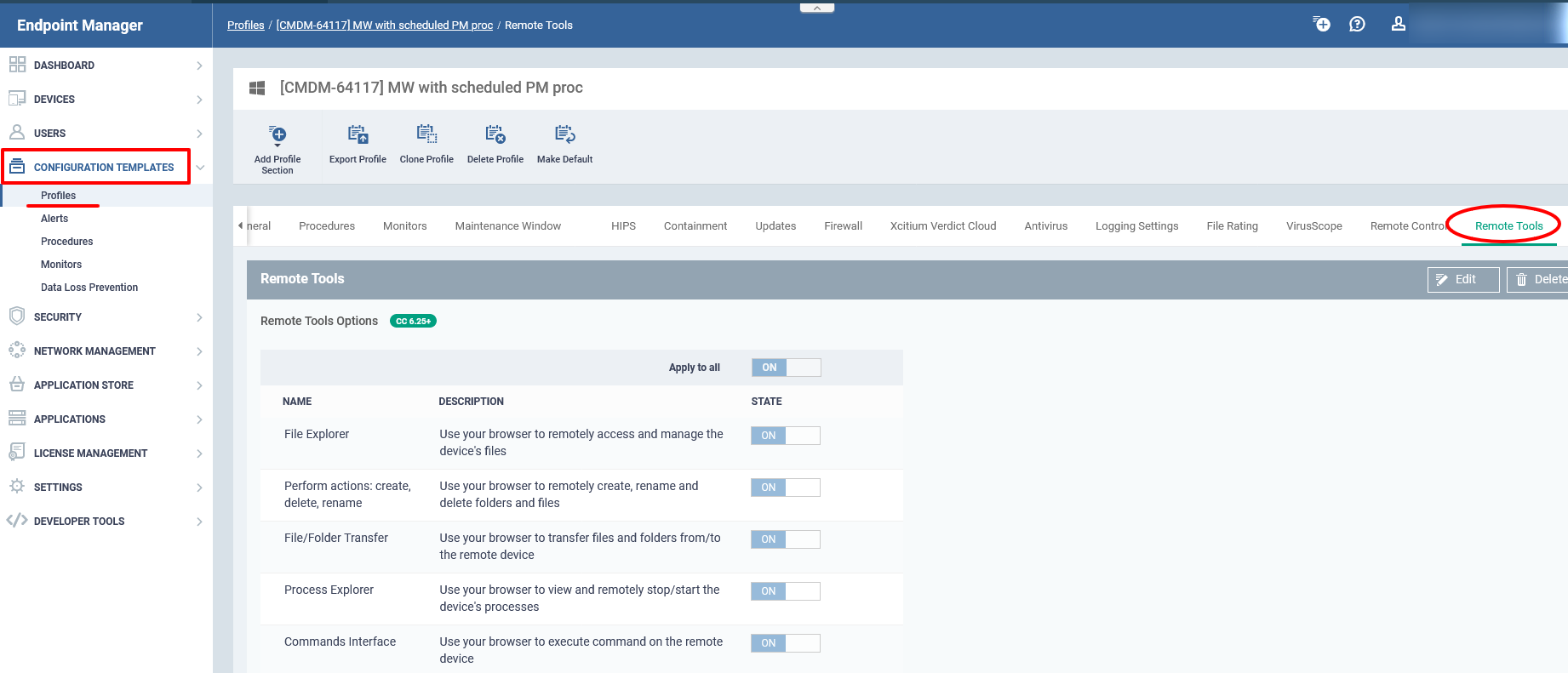The height and width of the screenshot is (673, 1568).
Task: Click the Add Profile Section icon
Action: click(278, 135)
